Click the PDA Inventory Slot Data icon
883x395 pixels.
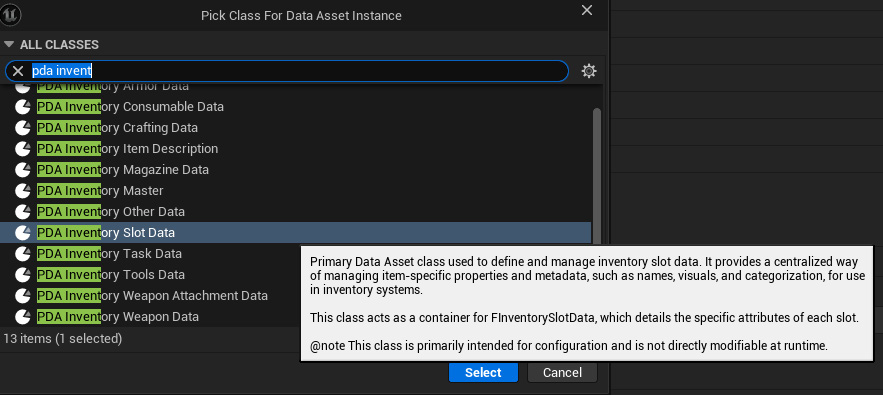pos(23,233)
